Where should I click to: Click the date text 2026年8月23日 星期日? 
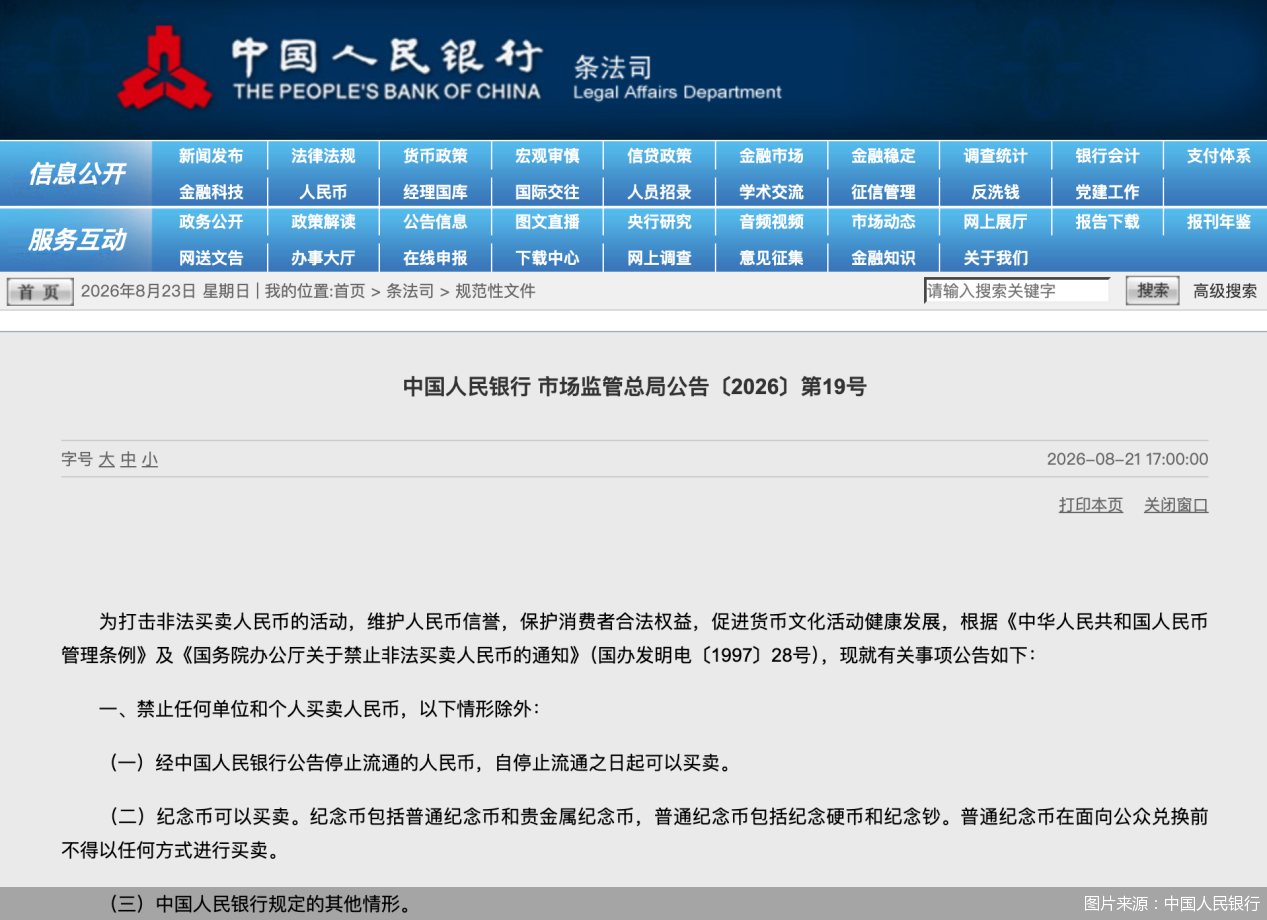[165, 292]
